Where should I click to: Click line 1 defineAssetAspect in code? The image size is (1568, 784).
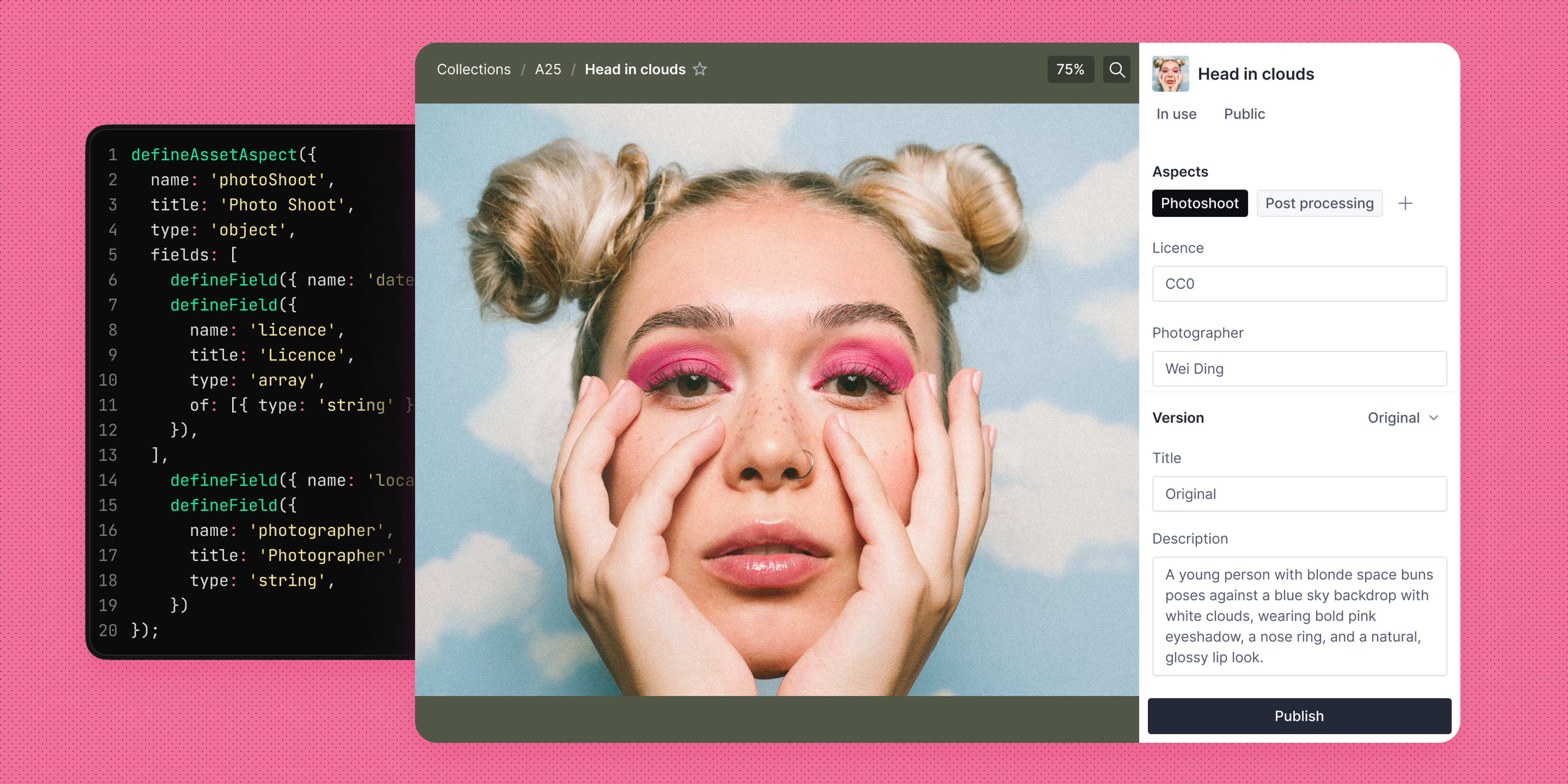click(x=214, y=155)
